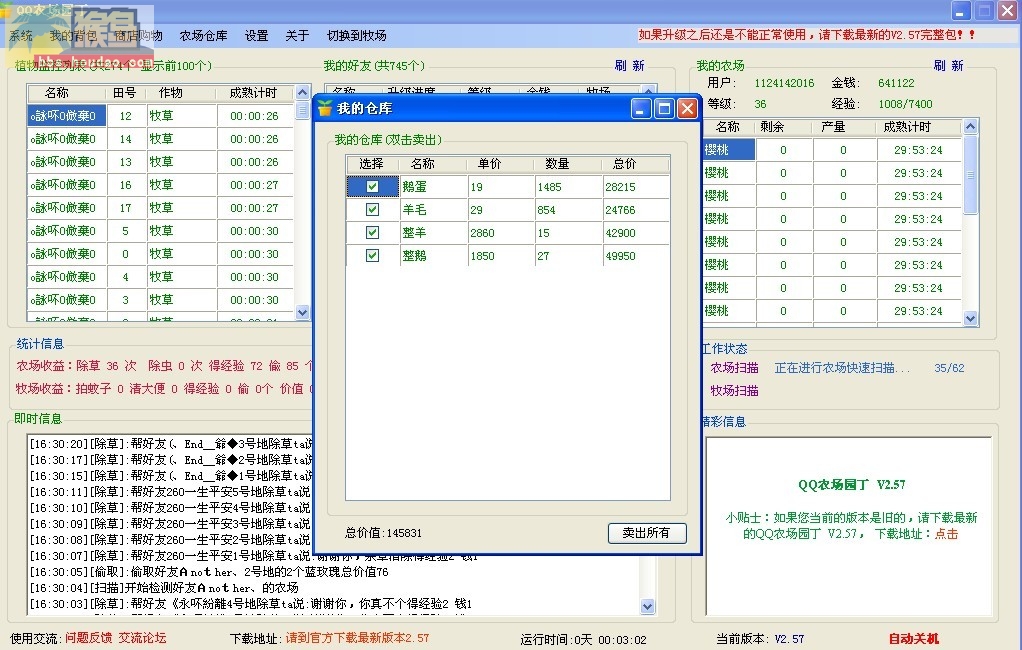Click the log entry at 16:30:04
This screenshot has height=650, width=1022.
[x=164, y=587]
